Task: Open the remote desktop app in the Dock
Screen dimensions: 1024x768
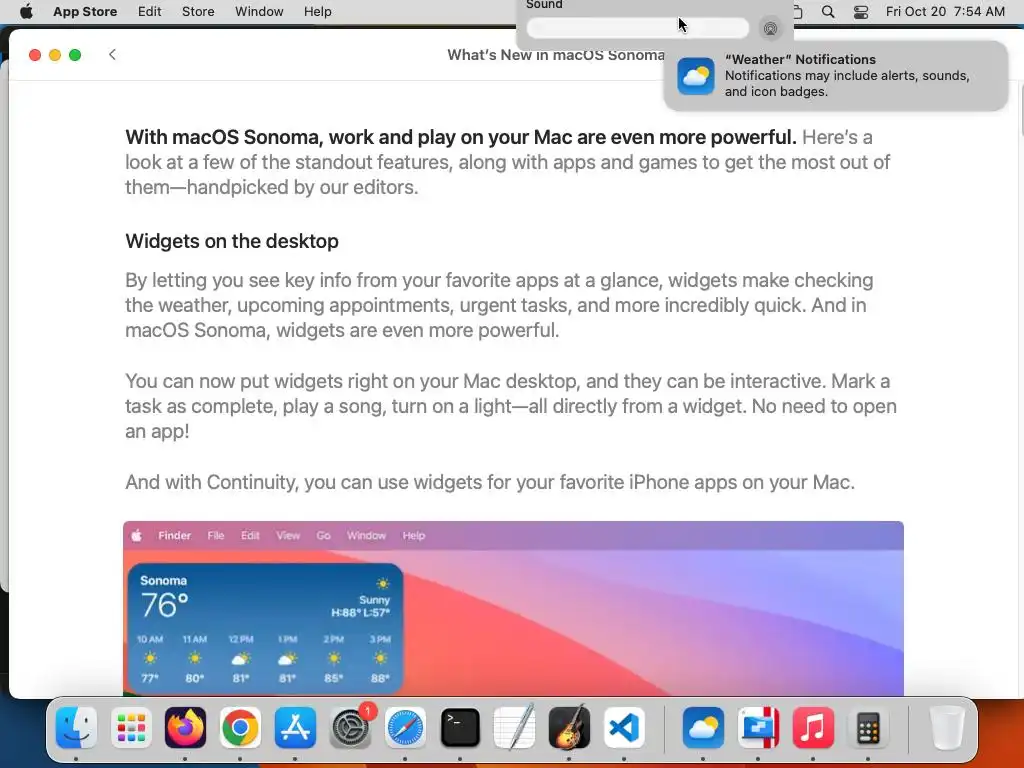Action: coord(758,727)
